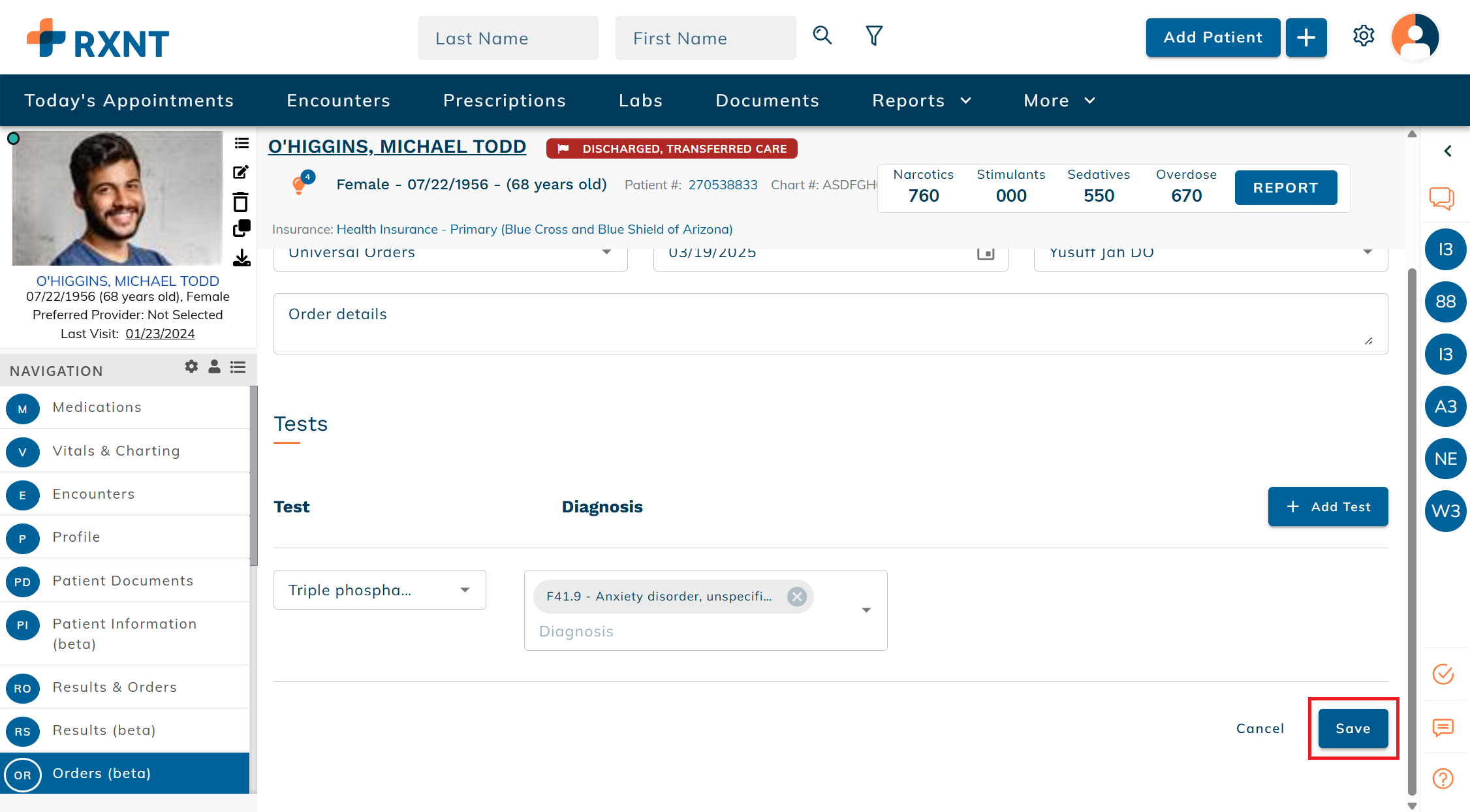
Task: Open the help question mark icon
Action: (1443, 778)
